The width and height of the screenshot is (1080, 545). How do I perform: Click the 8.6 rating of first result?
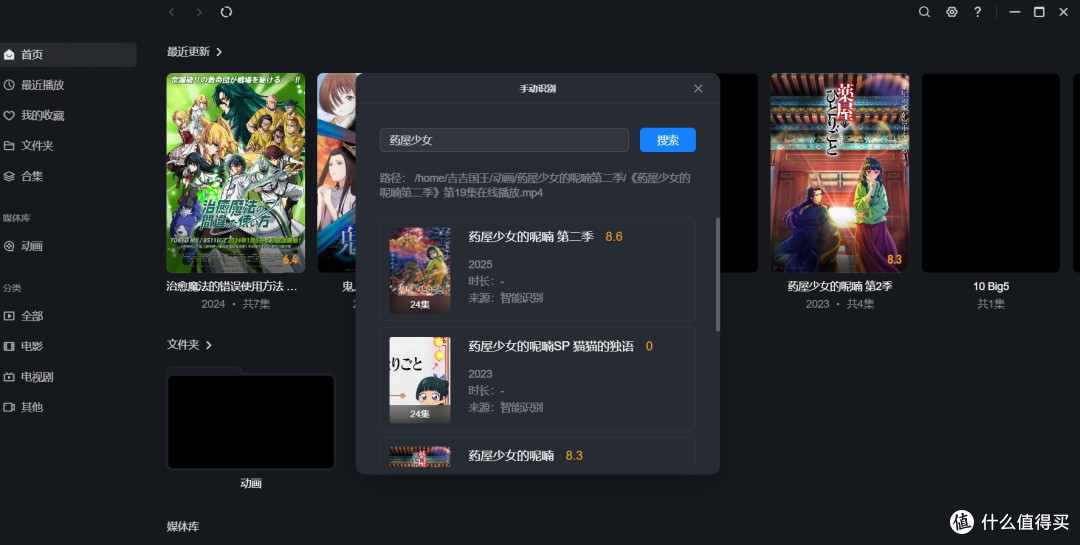[x=614, y=236]
